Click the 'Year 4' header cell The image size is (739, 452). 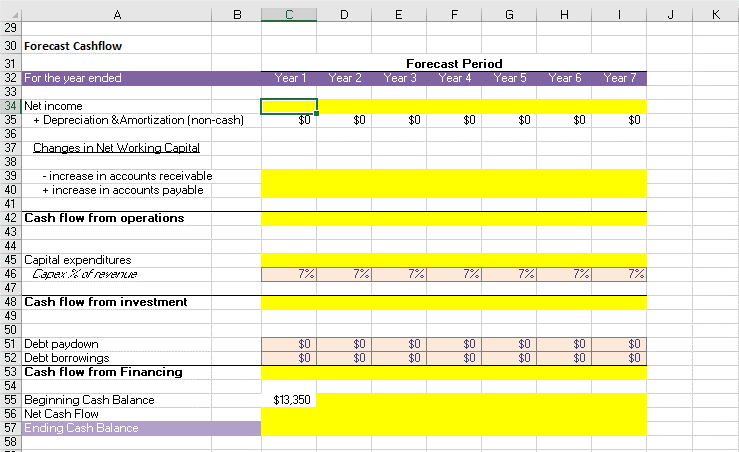point(454,78)
